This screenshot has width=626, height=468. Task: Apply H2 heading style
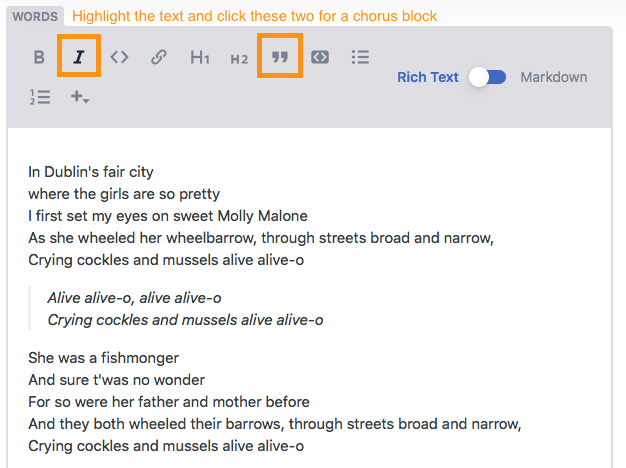(x=239, y=59)
